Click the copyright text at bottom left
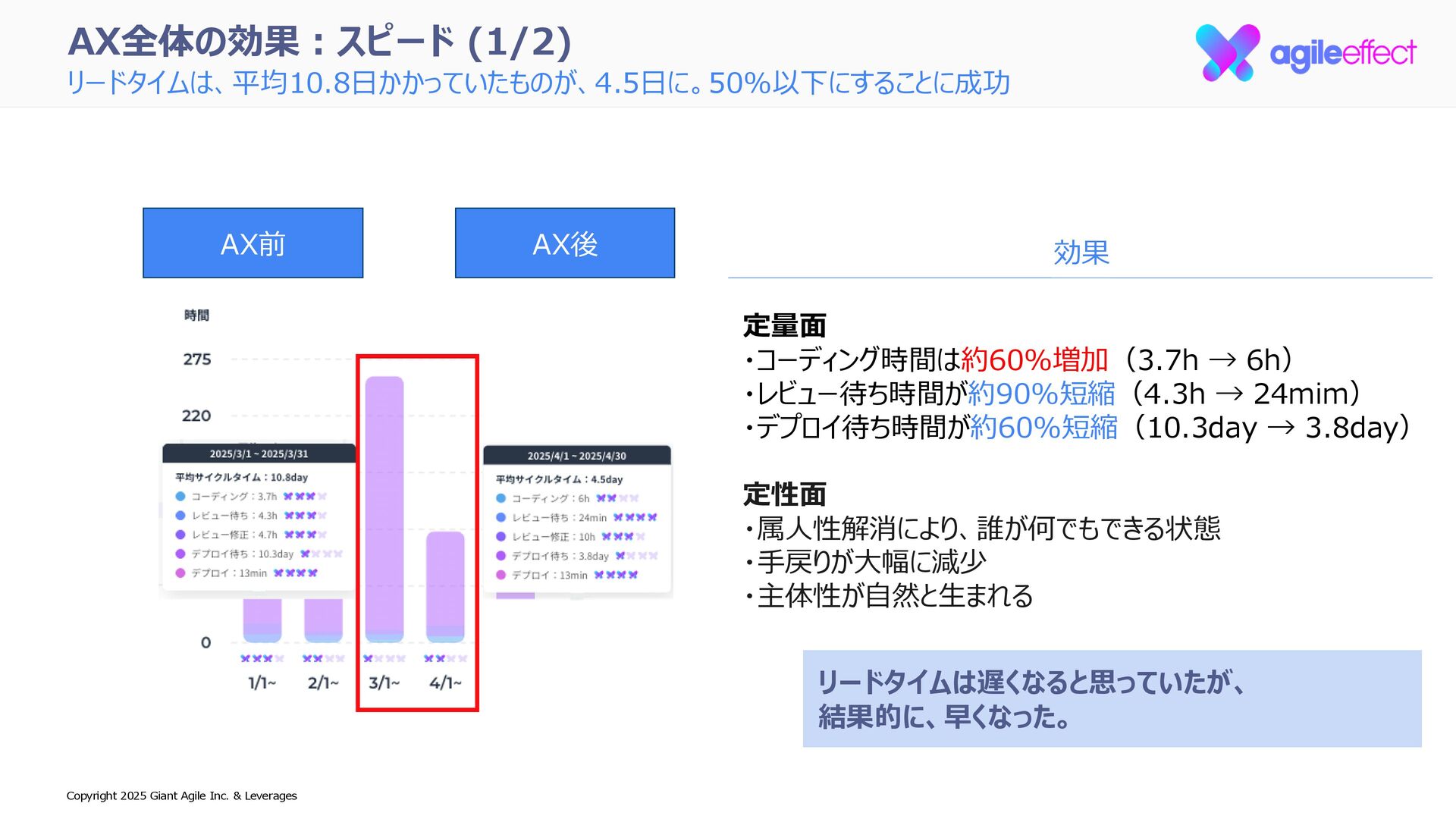The image size is (1456, 819). (181, 795)
